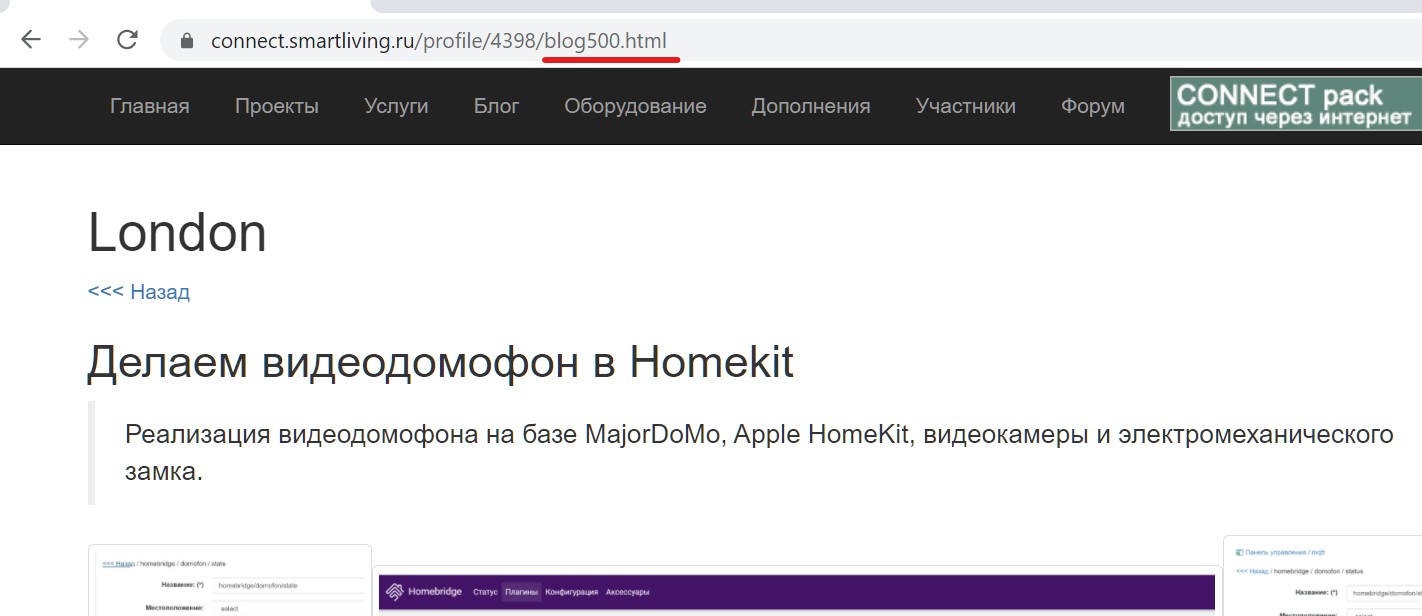
Task: Click the CONNECT pack banner
Action: [x=1296, y=104]
